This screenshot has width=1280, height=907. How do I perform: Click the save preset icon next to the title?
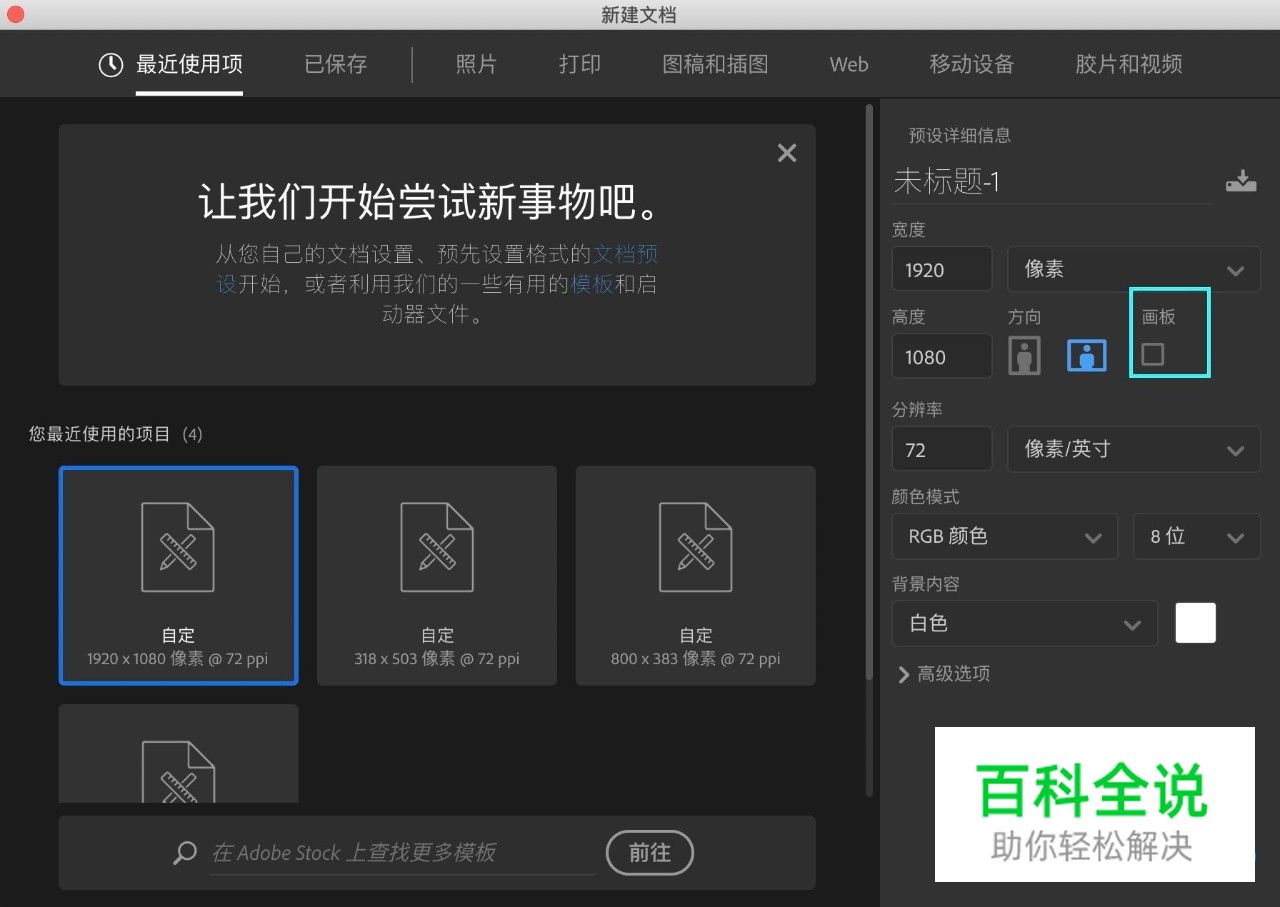point(1240,181)
